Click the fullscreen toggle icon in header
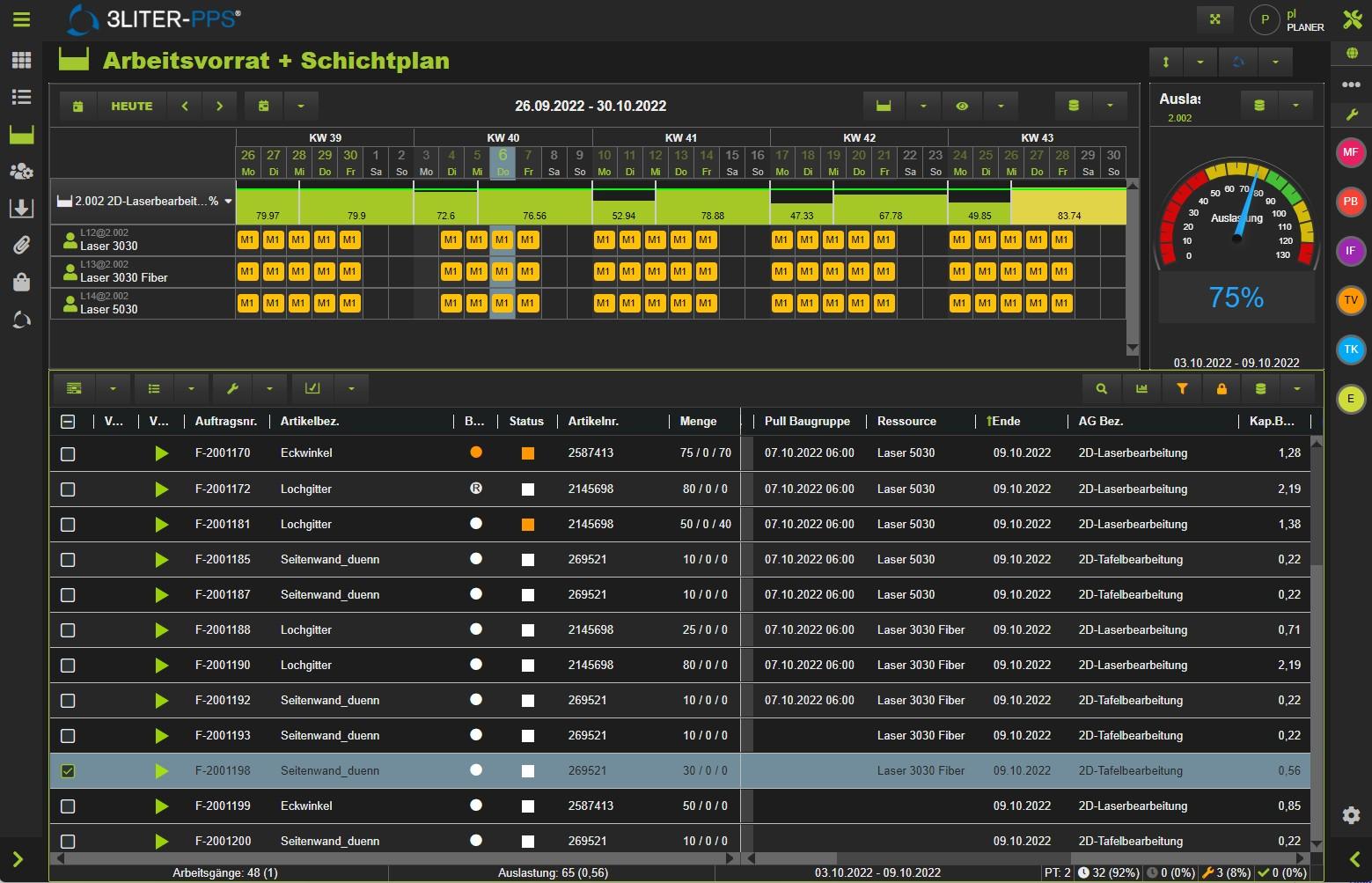The height and width of the screenshot is (883, 1372). coord(1215,19)
